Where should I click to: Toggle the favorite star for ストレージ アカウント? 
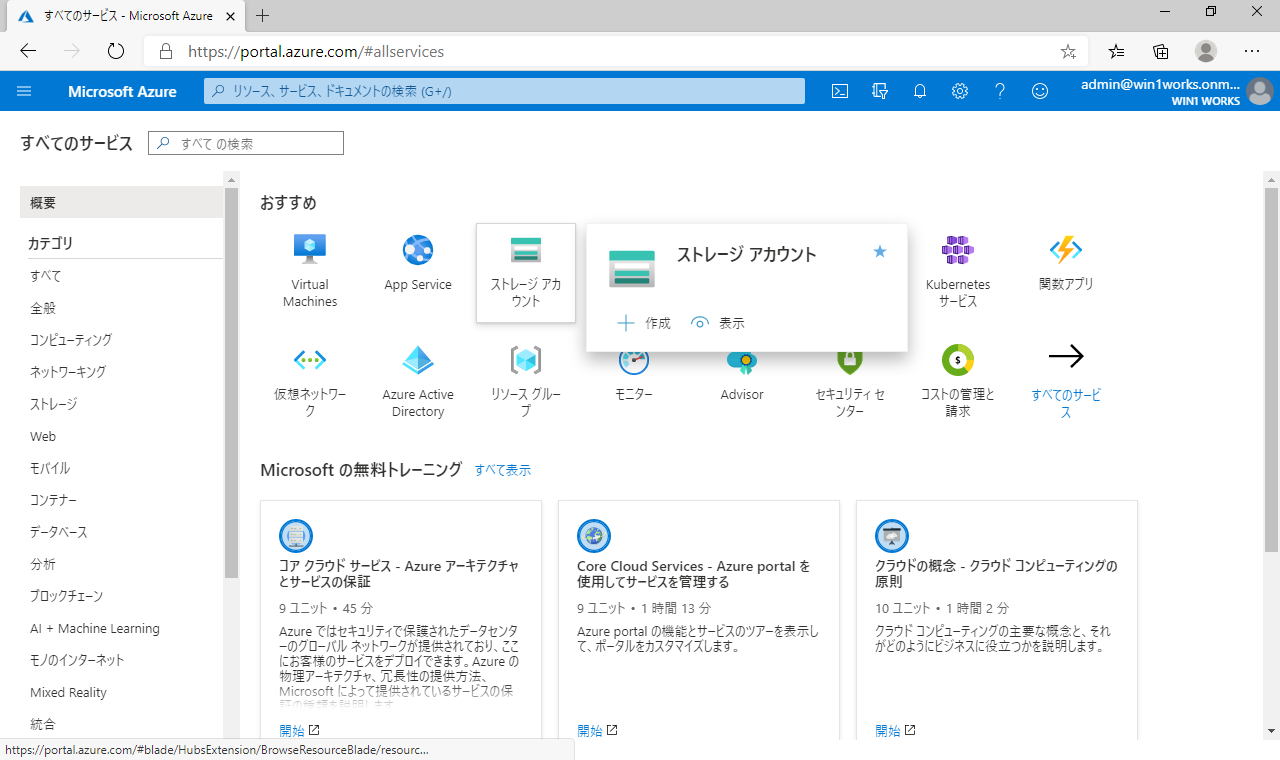click(x=880, y=252)
